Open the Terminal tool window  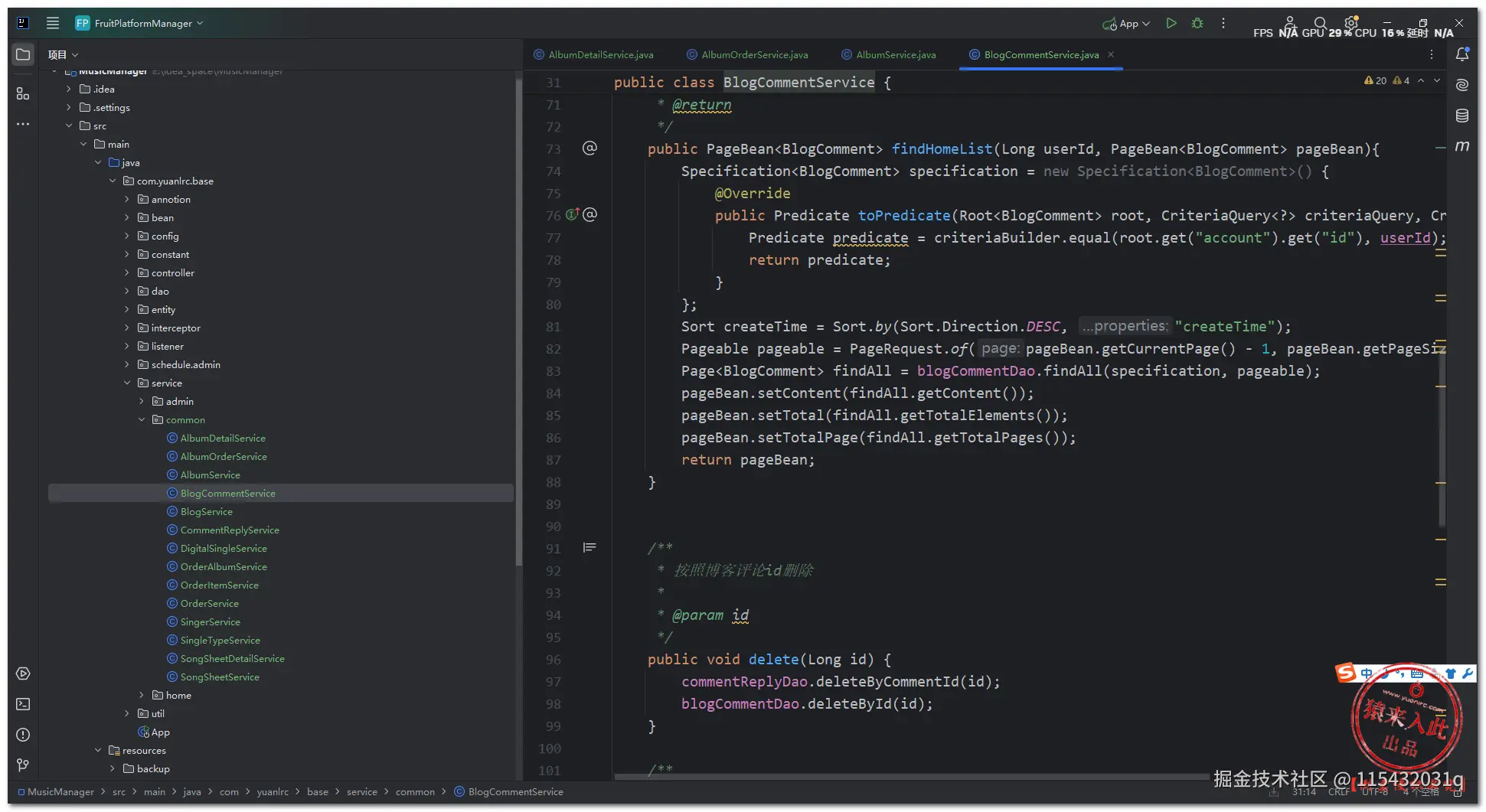pos(23,704)
